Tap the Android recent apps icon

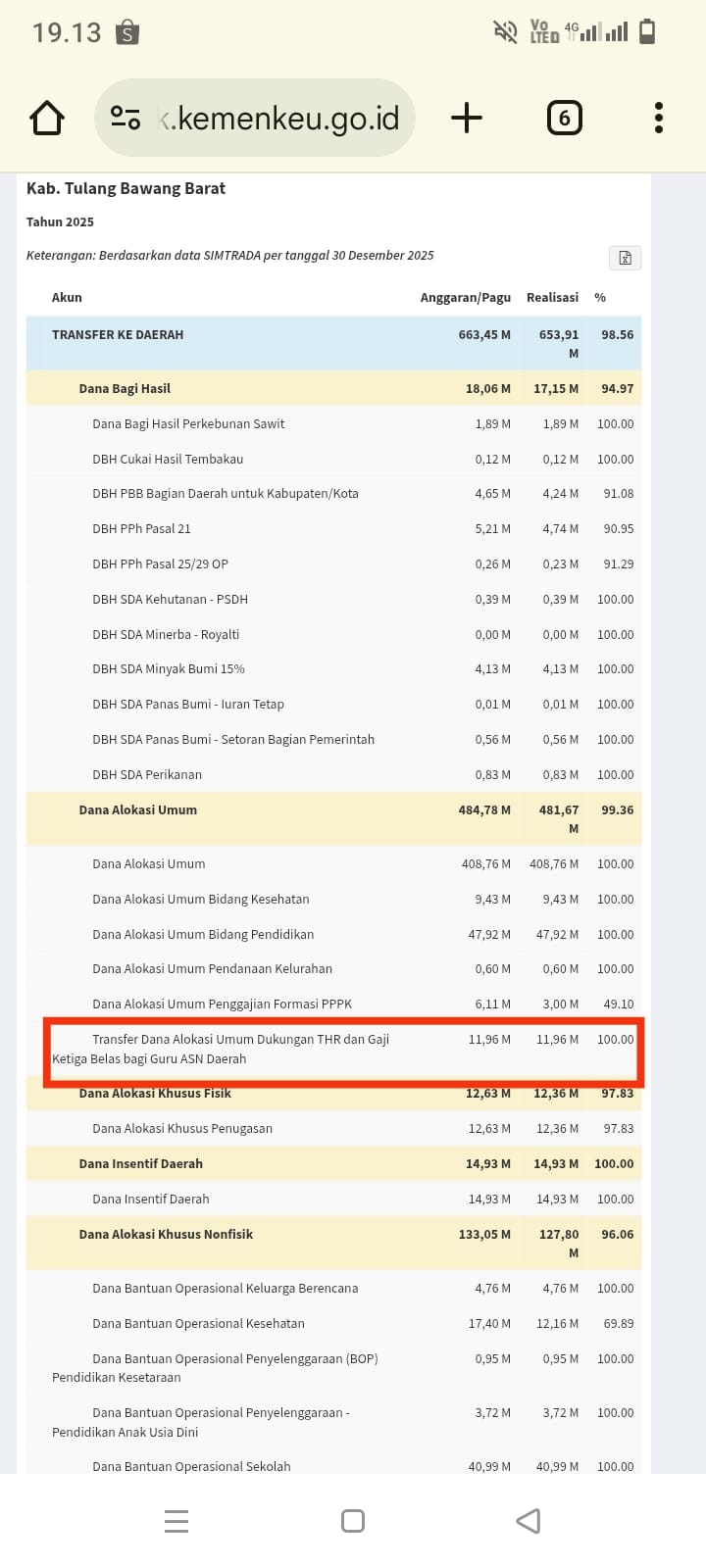pos(176,1521)
